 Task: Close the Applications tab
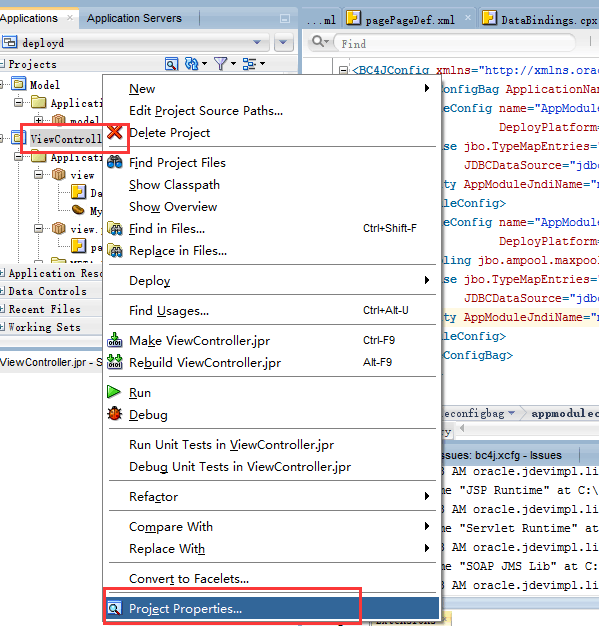70,18
